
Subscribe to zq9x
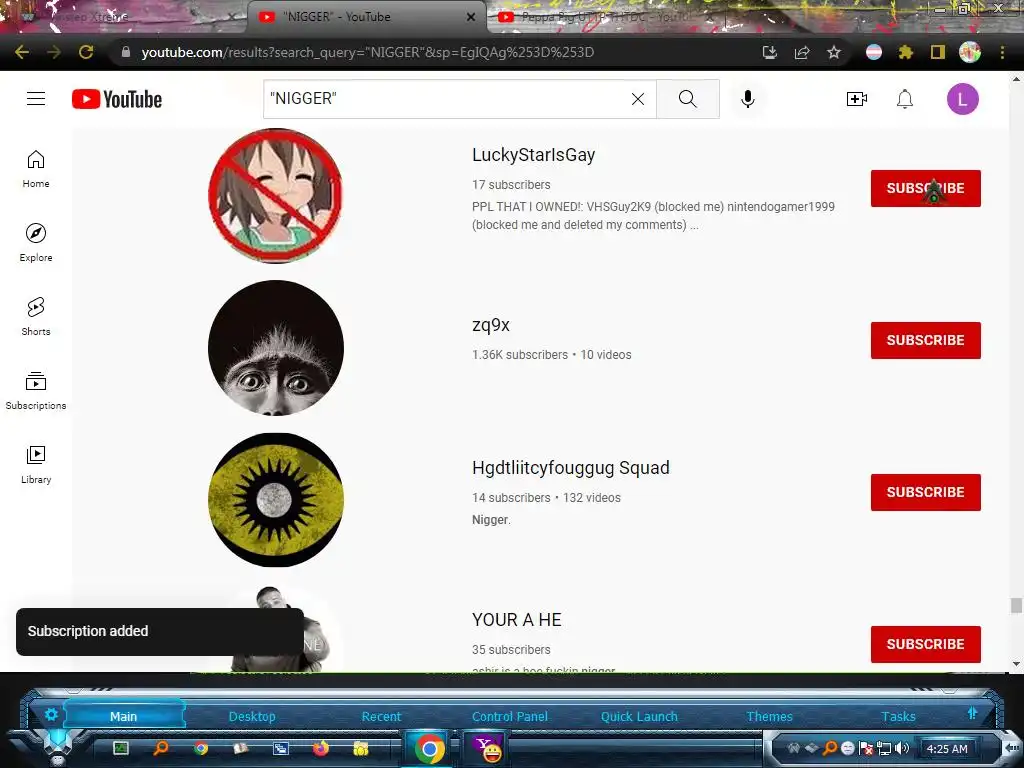tap(925, 340)
